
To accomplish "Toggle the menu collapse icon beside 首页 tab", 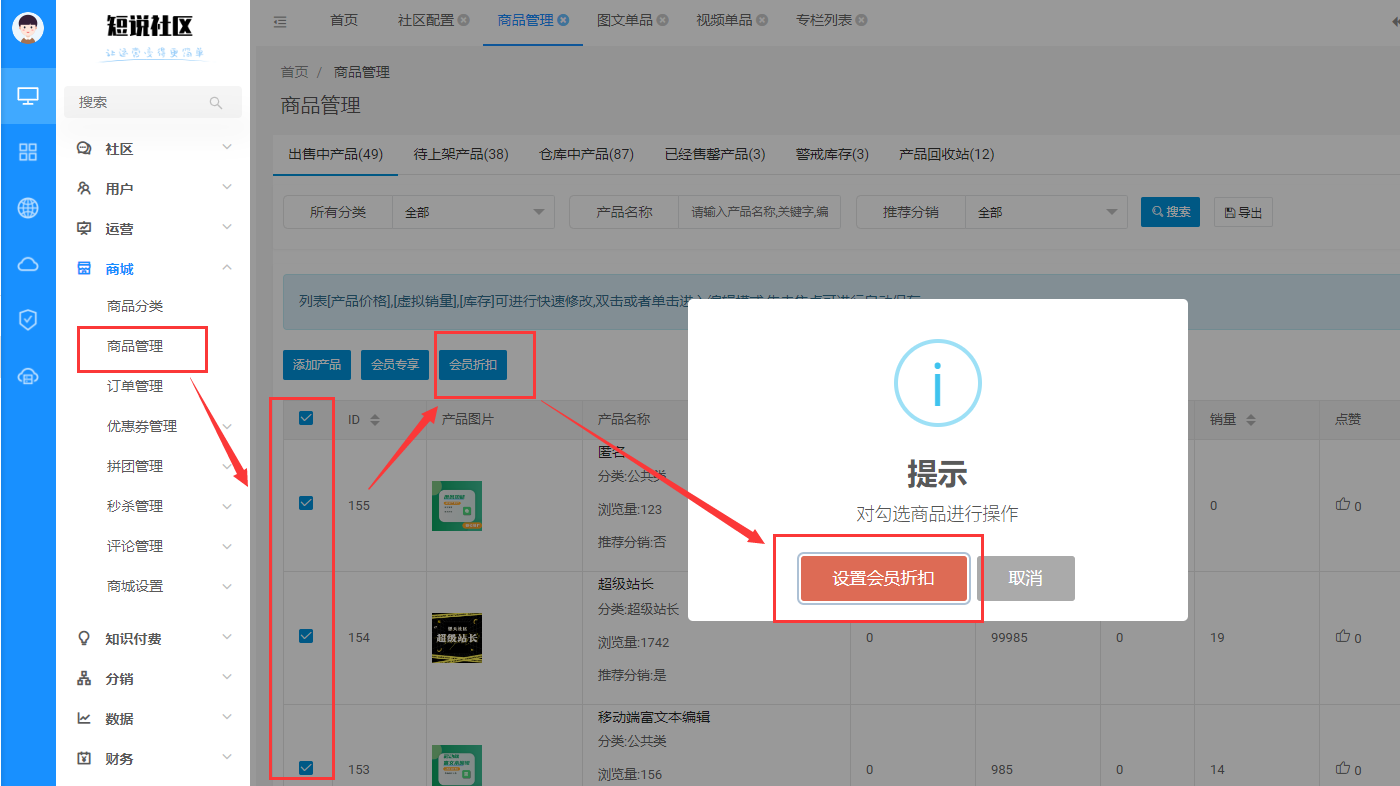I will click(280, 21).
